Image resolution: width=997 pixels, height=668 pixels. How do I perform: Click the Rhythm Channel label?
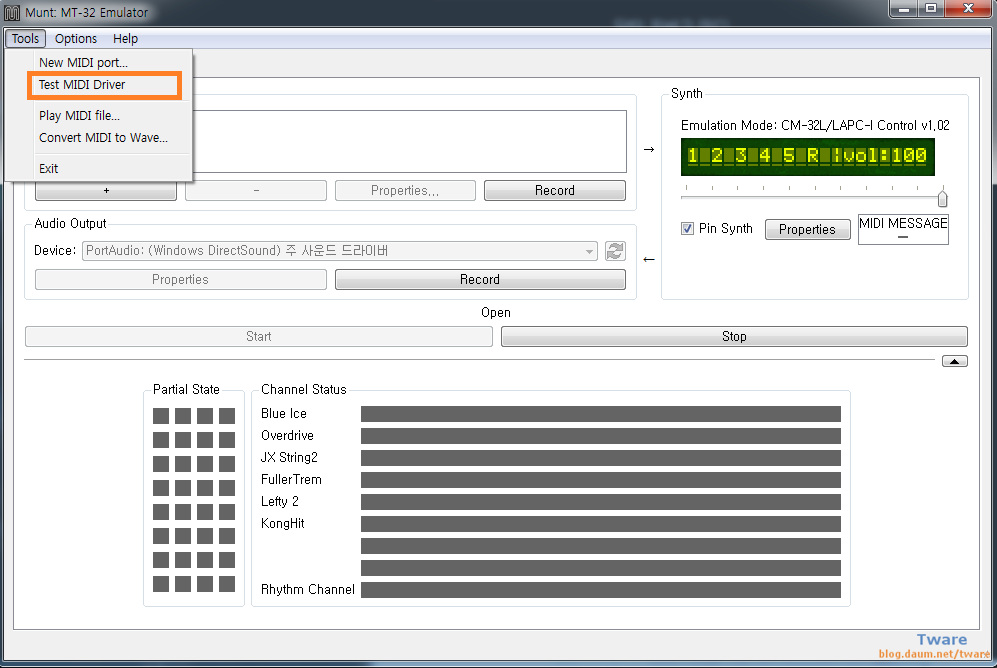[x=308, y=590]
